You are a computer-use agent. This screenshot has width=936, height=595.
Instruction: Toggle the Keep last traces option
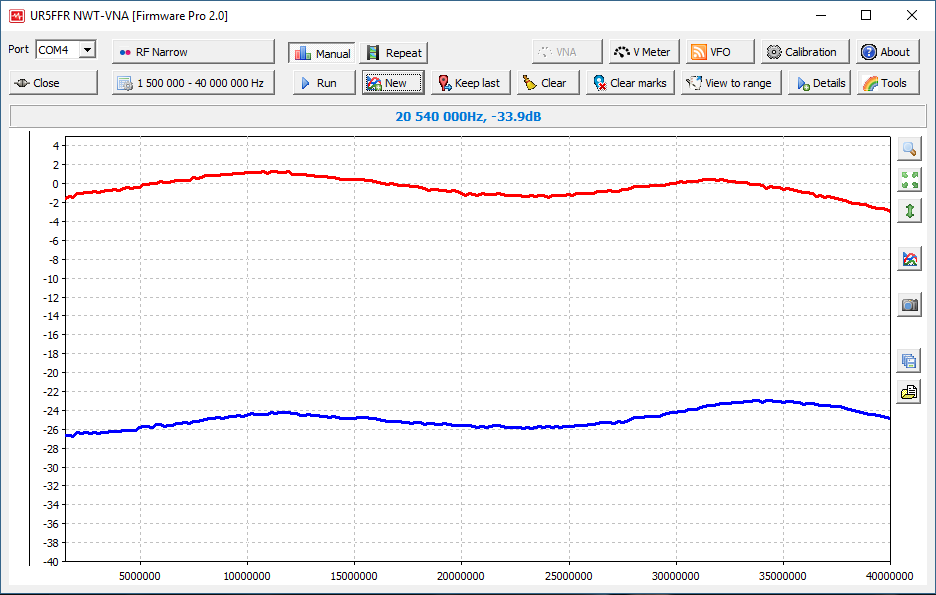[471, 83]
